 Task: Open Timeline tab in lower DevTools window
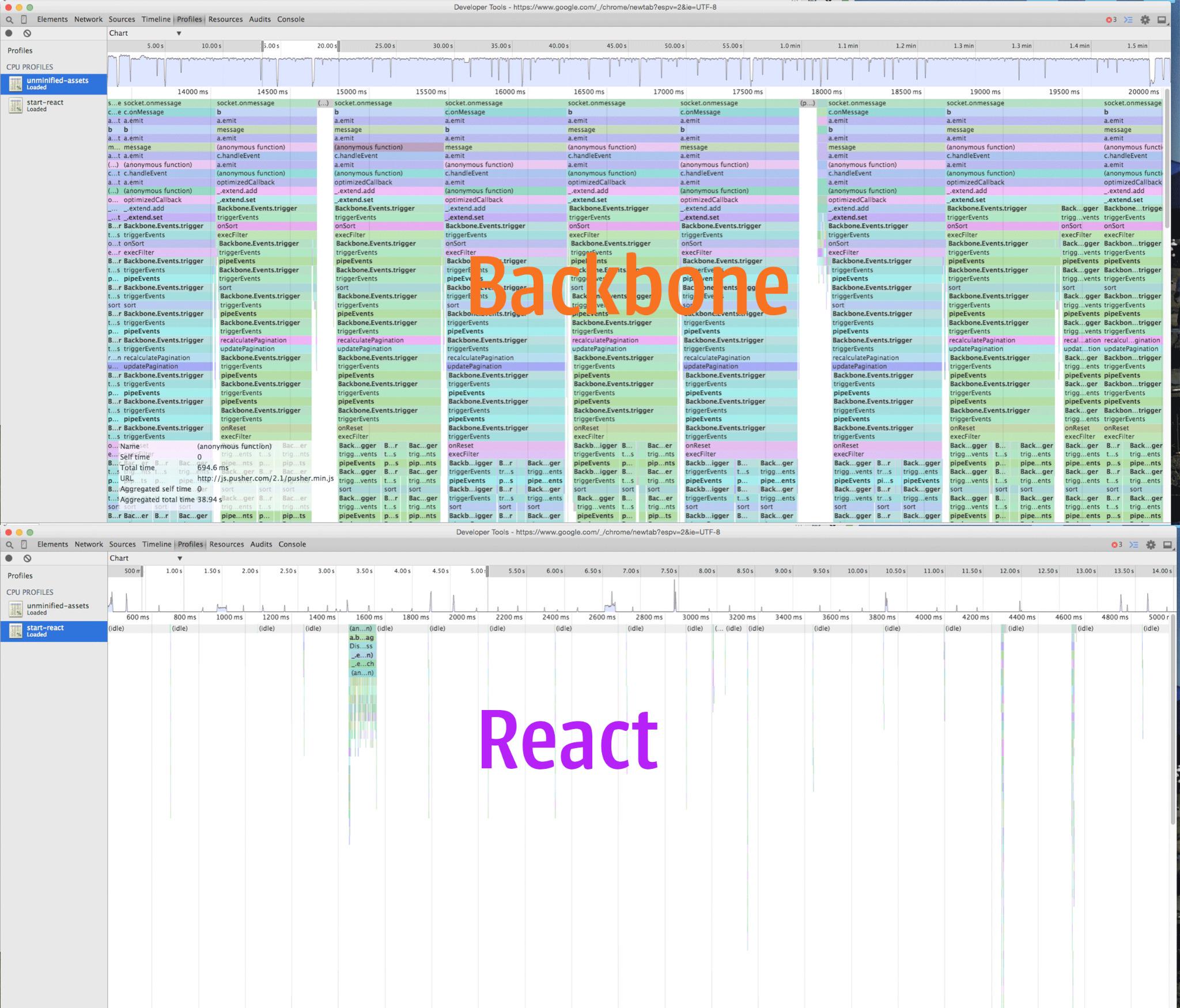tap(157, 545)
